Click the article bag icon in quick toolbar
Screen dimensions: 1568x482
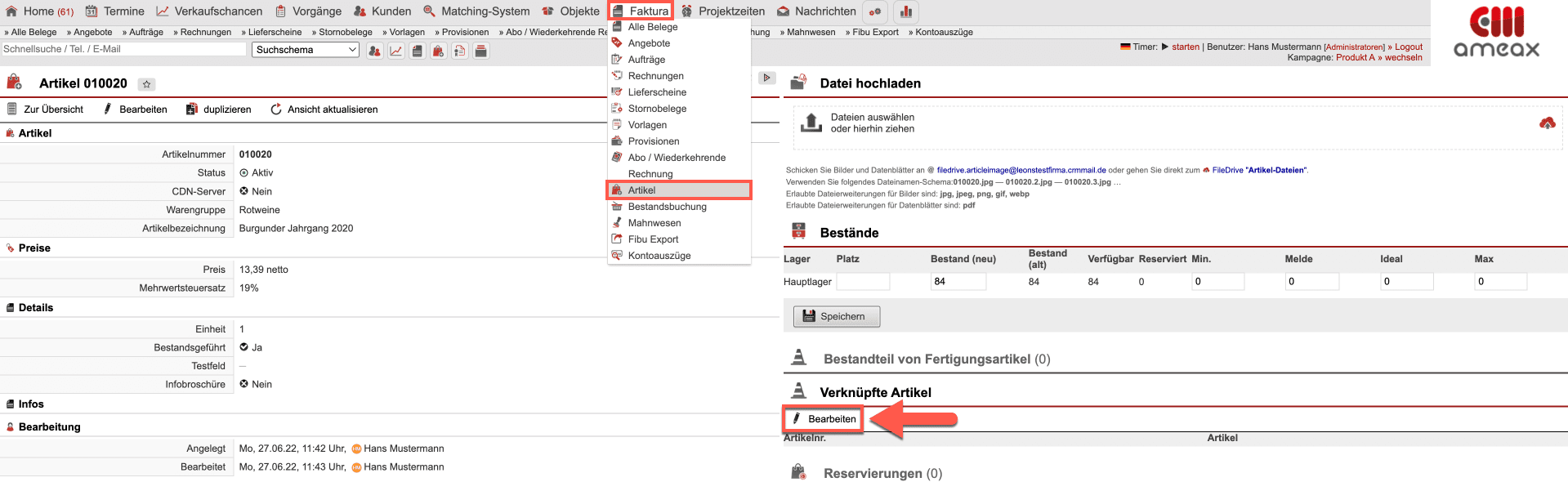[x=439, y=51]
